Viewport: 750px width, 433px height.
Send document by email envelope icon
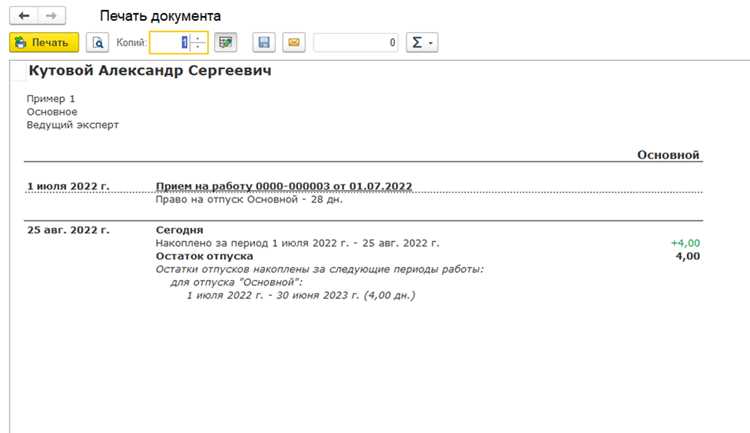(x=294, y=43)
